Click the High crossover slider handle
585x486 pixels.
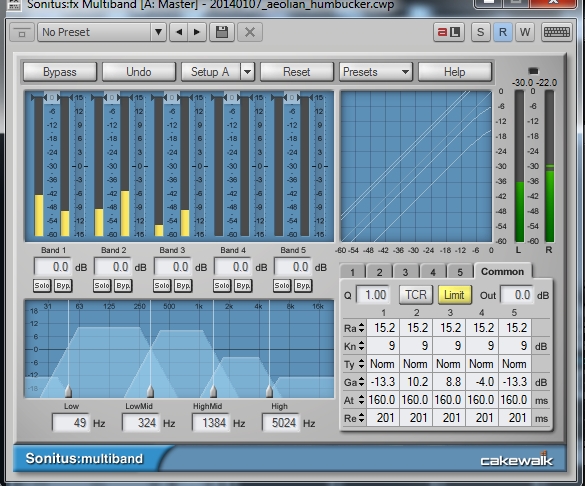click(x=269, y=391)
